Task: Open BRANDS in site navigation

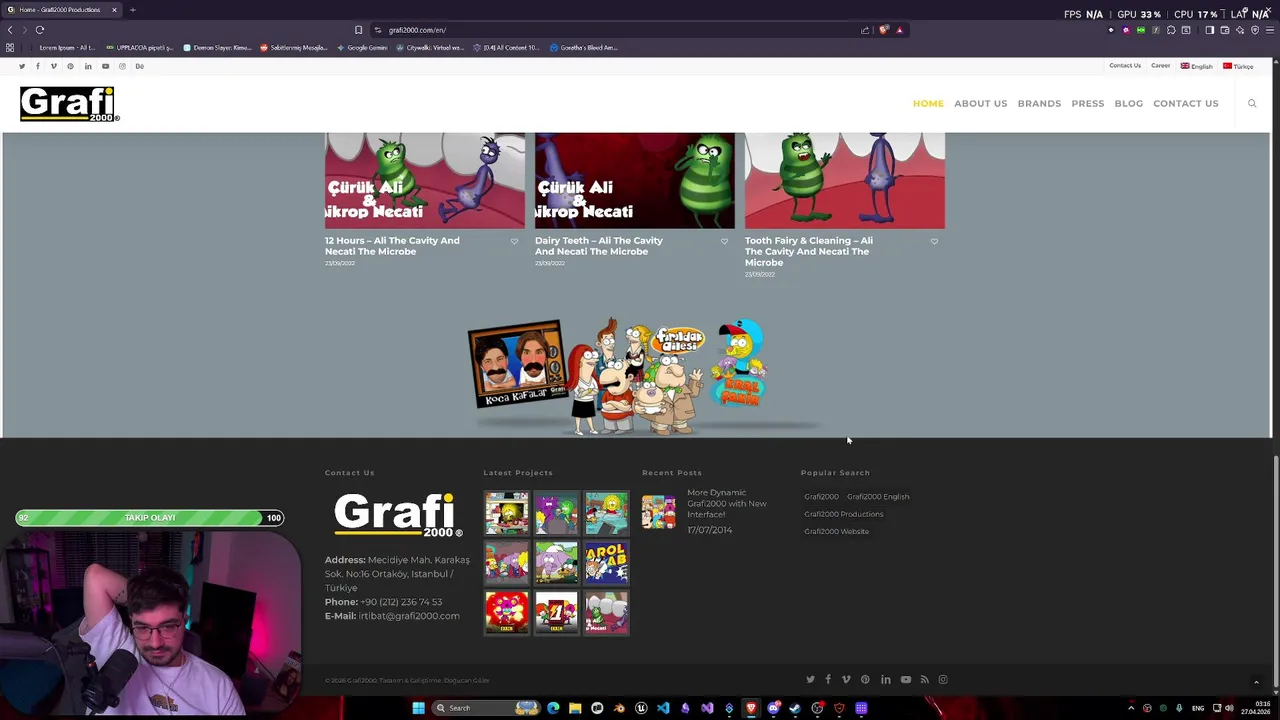Action: pos(1039,104)
